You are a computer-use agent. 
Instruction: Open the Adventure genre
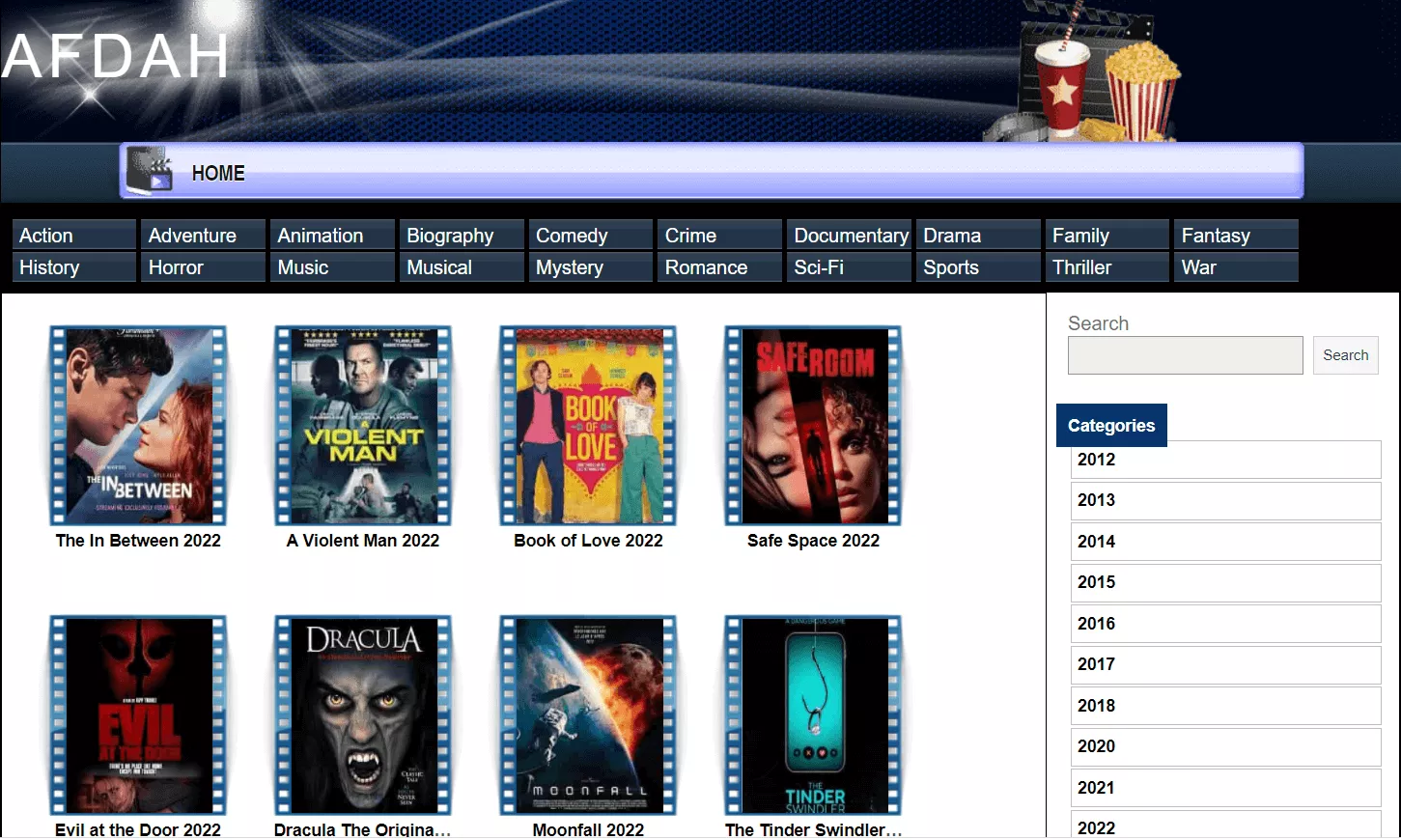click(x=204, y=236)
